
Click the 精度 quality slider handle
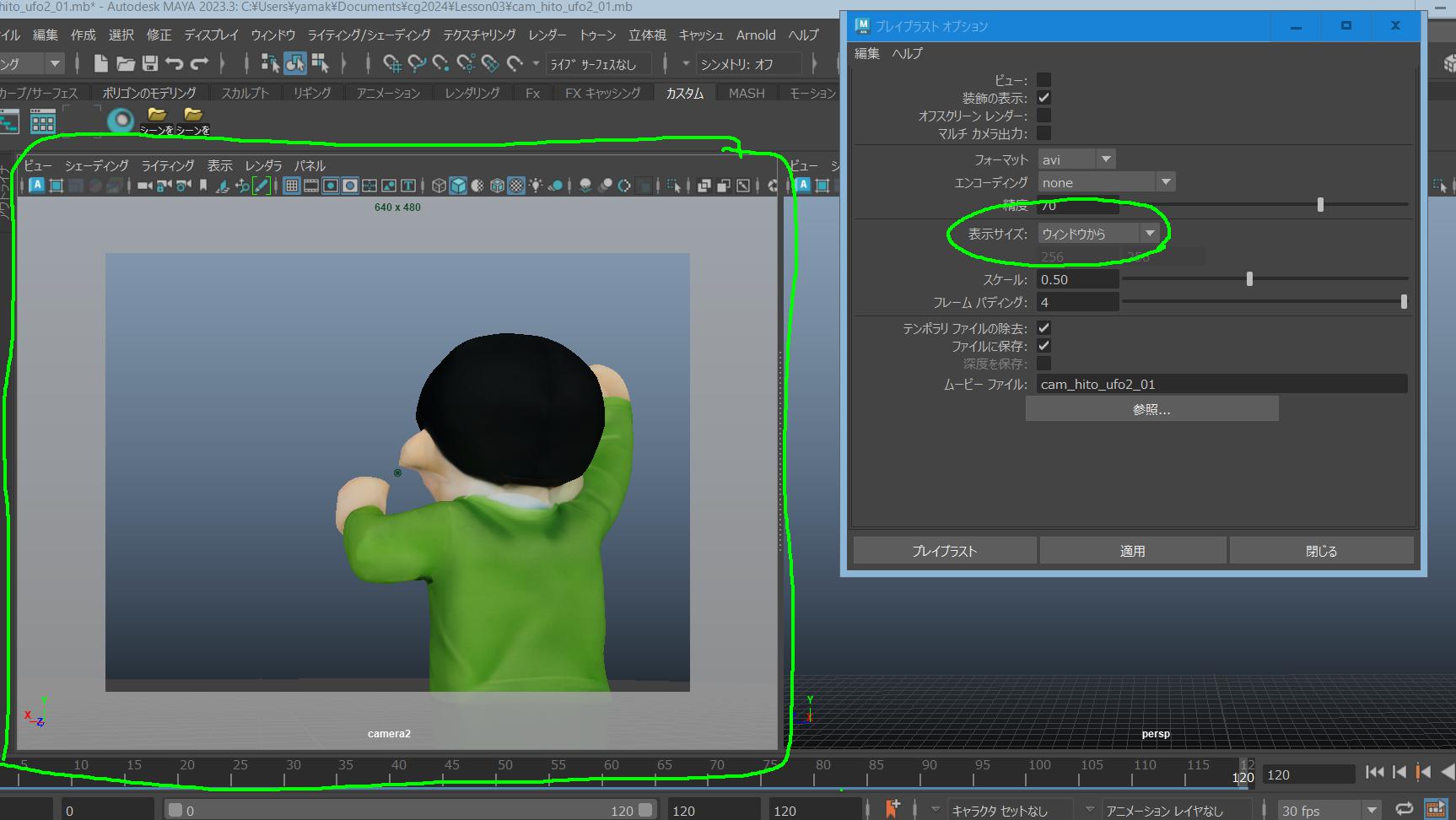point(1320,204)
